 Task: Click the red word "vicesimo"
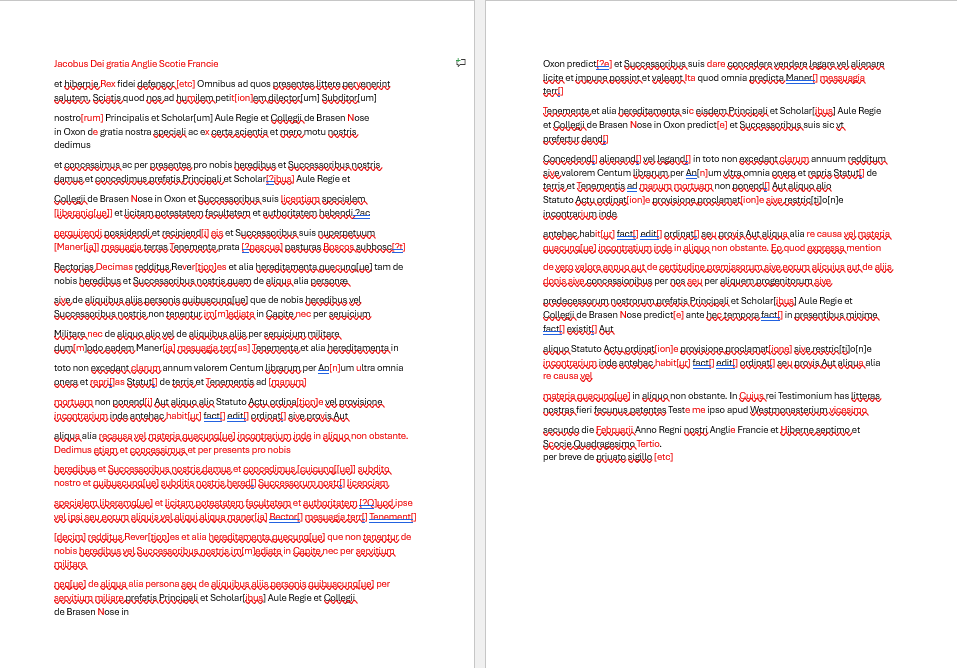(848, 410)
